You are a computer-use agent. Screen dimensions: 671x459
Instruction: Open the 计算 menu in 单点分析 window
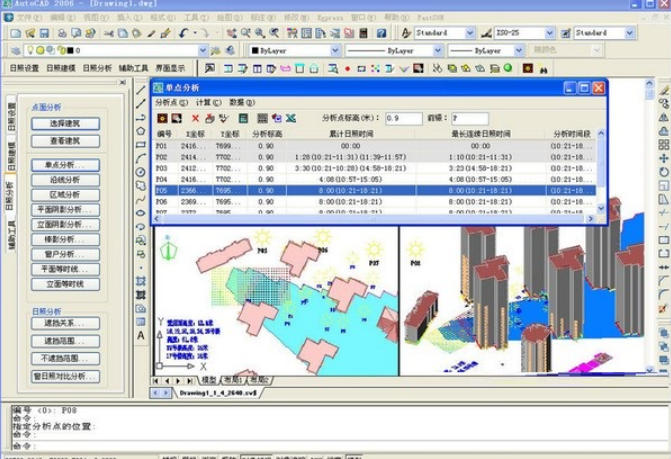click(x=203, y=103)
